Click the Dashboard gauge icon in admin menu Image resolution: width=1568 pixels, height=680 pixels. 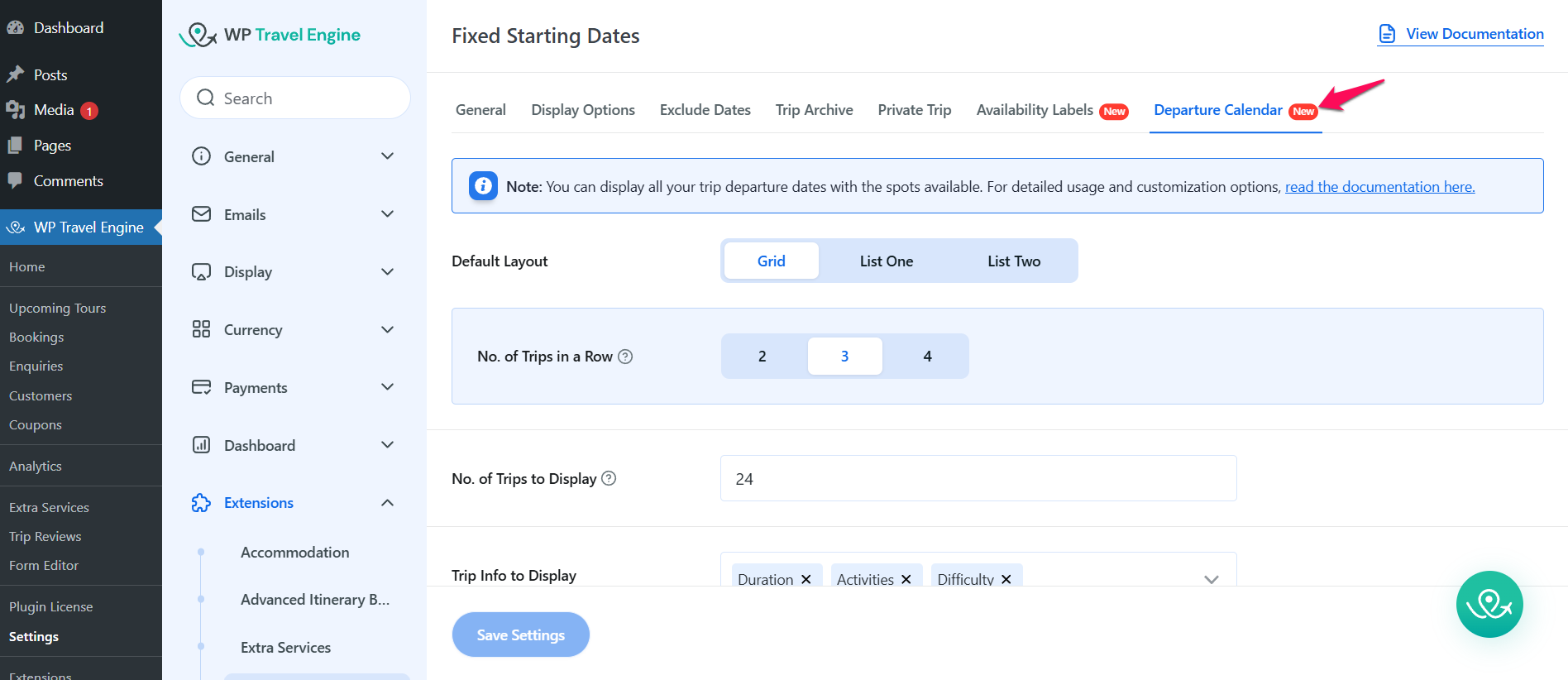click(15, 27)
